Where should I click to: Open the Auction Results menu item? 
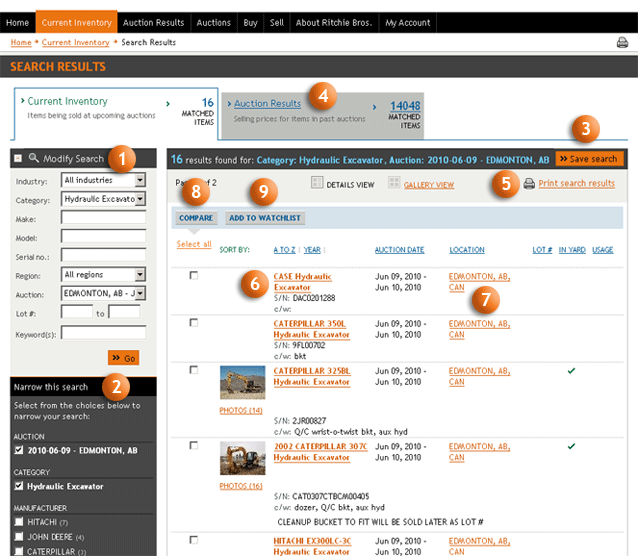[x=153, y=23]
